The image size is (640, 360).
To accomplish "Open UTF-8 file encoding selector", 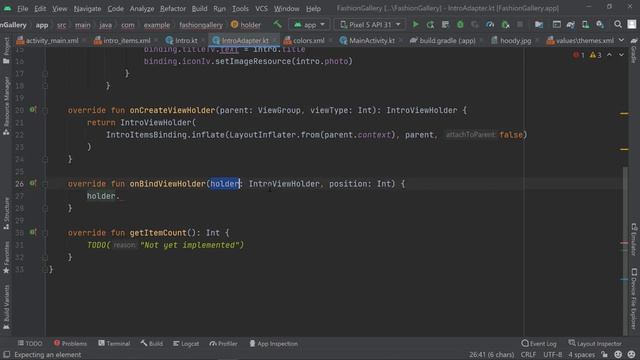I will click(x=553, y=355).
